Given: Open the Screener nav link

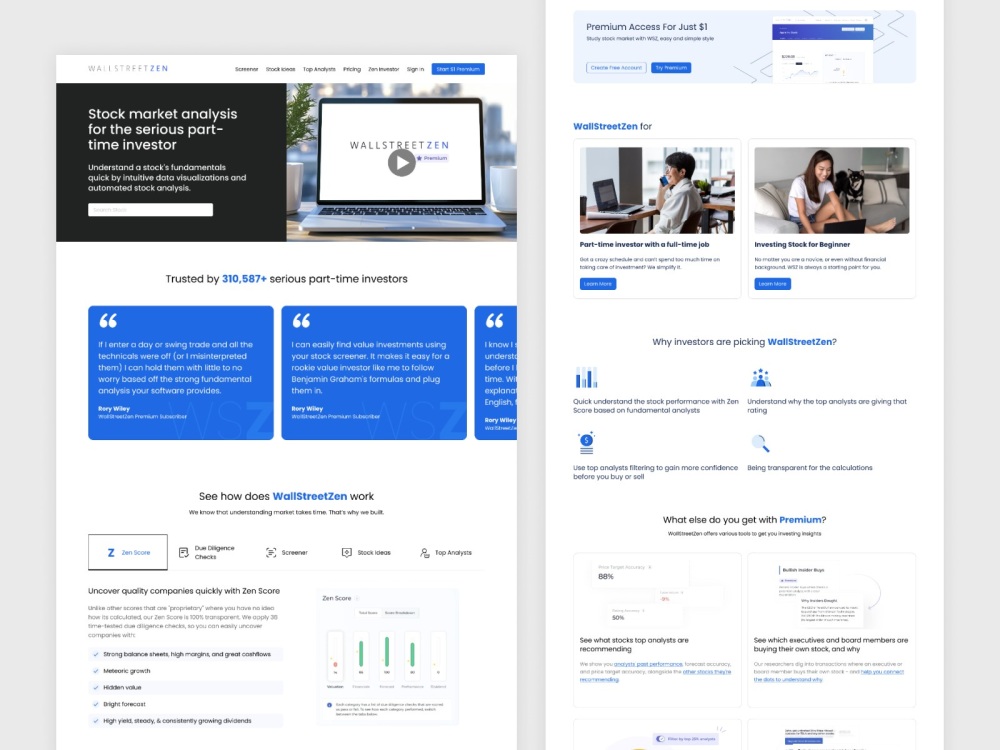Looking at the screenshot, I should (x=246, y=69).
